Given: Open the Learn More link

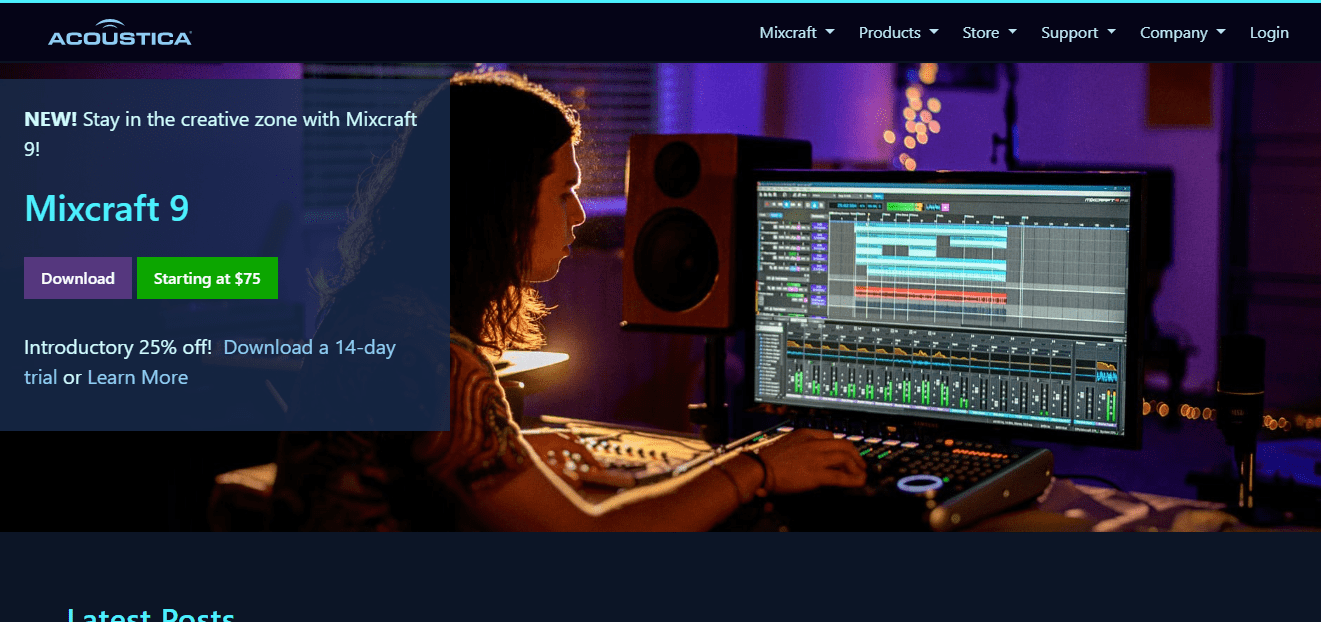Looking at the screenshot, I should [138, 377].
